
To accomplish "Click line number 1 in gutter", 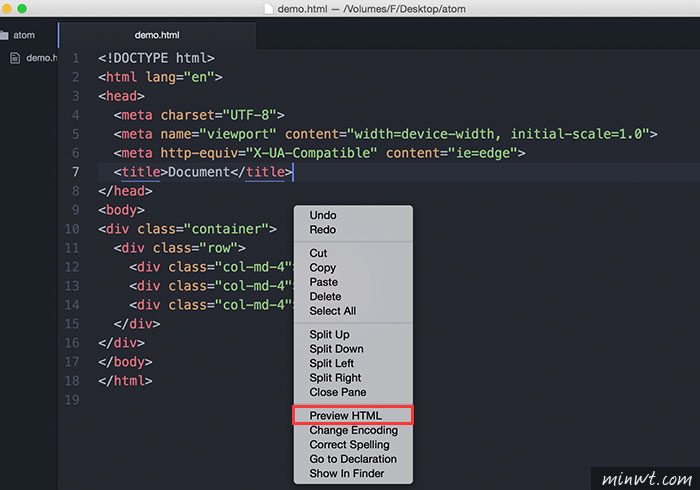I will pyautogui.click(x=76, y=58).
